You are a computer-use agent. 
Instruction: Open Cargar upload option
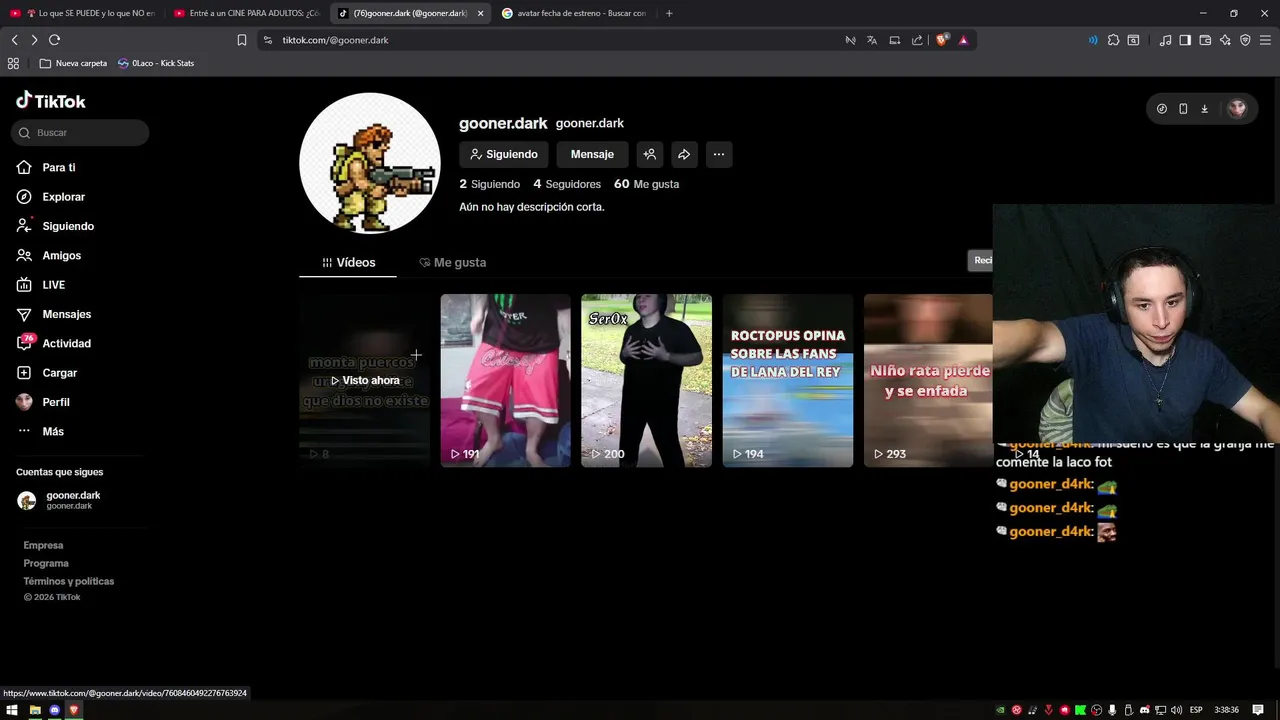(48, 373)
